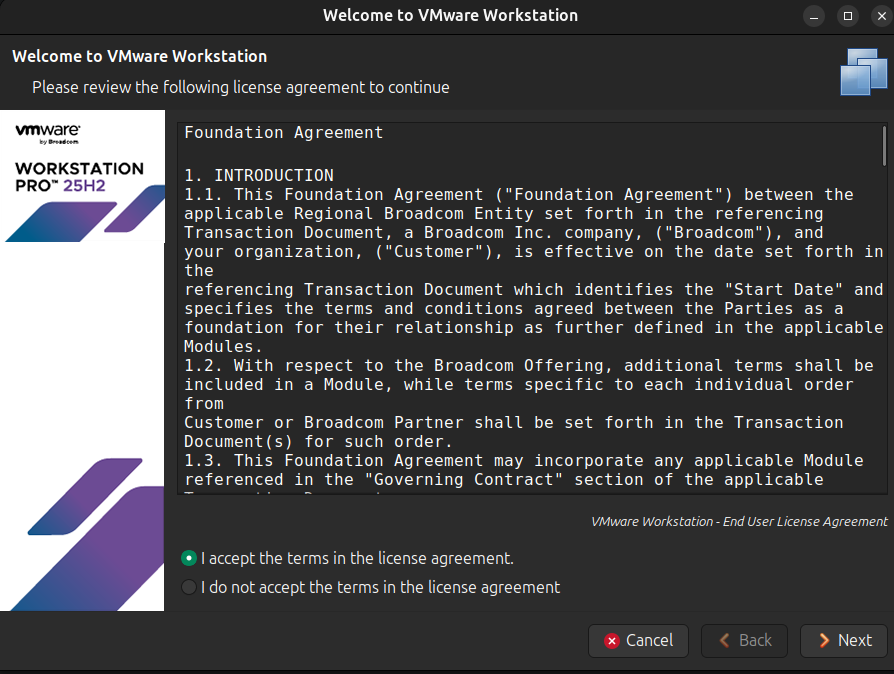Click the Cancel button
The height and width of the screenshot is (674, 894).
638,641
